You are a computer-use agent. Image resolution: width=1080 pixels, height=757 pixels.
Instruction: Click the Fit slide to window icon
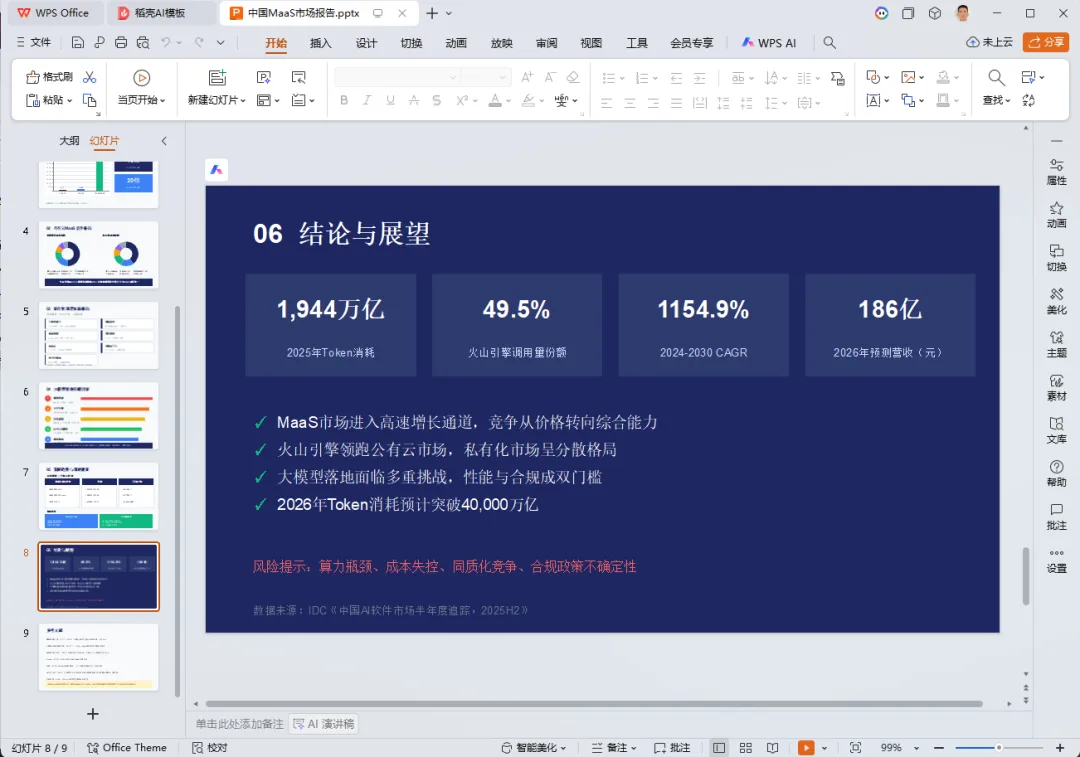tap(855, 747)
